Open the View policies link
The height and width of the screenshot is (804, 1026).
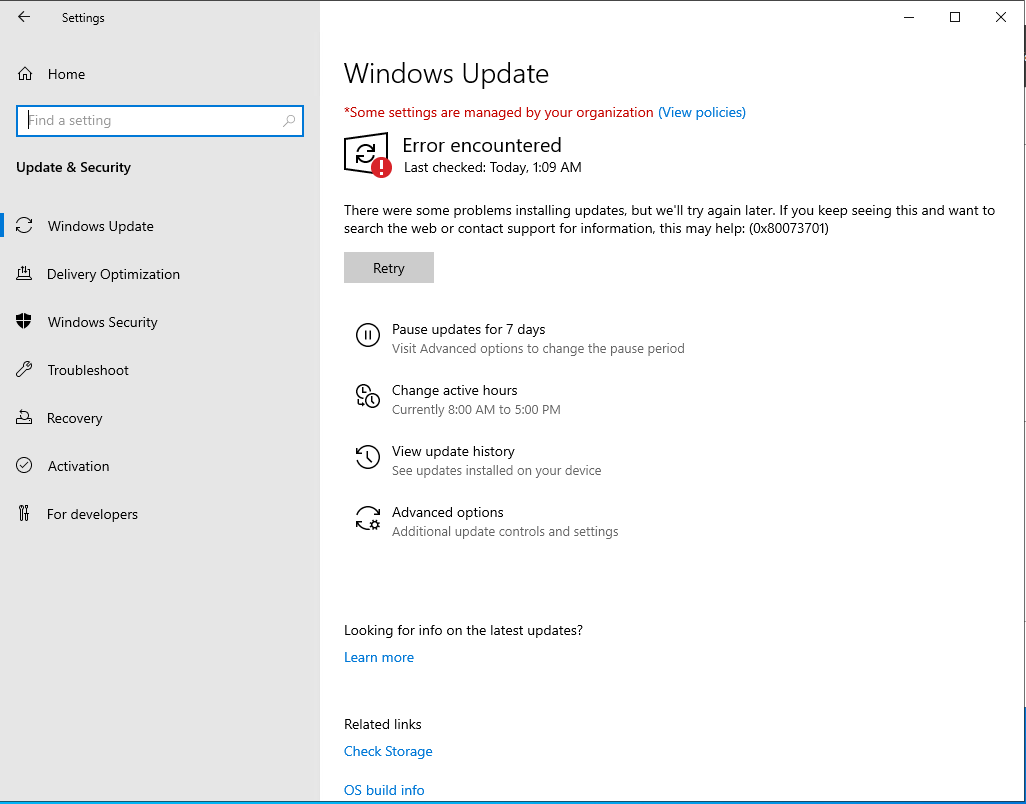coord(701,113)
